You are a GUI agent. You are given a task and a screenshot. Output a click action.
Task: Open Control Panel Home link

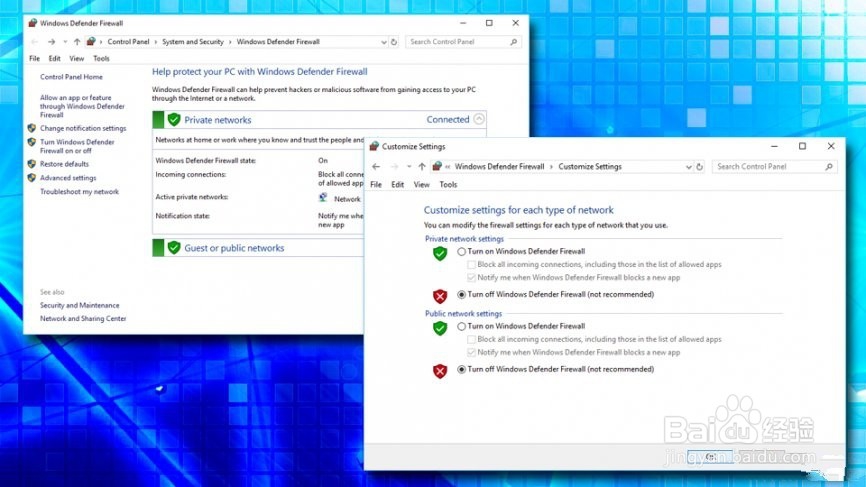click(x=71, y=77)
